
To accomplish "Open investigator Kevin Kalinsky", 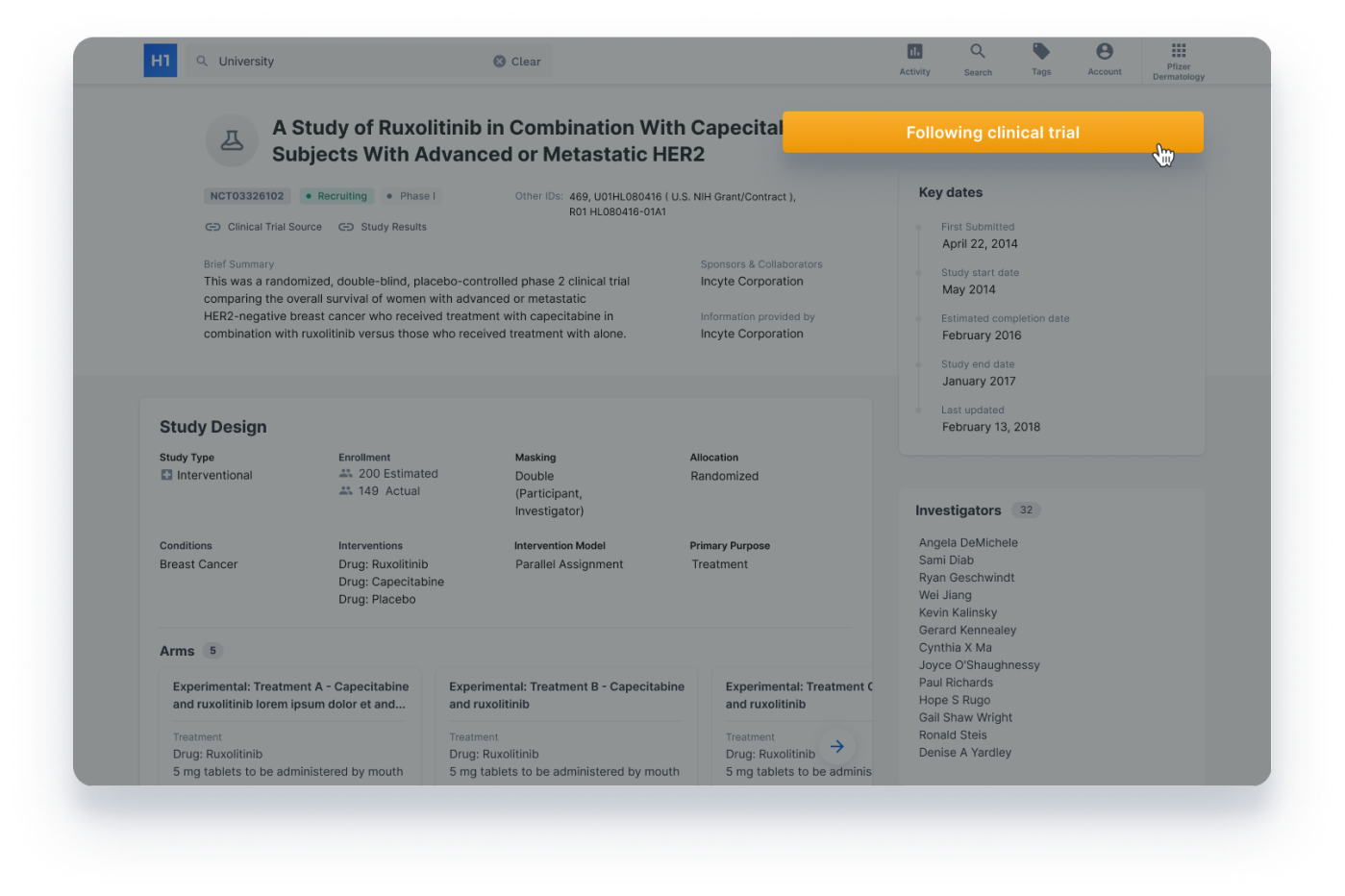I will point(958,612).
